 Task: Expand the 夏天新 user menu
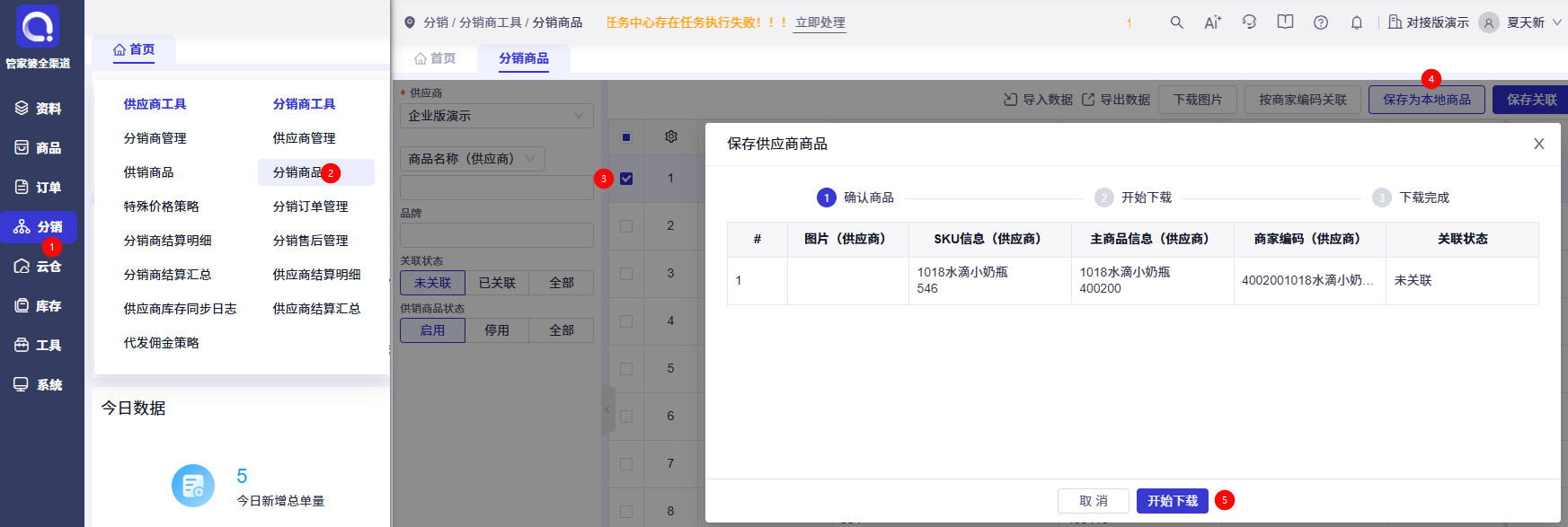[x=1534, y=22]
